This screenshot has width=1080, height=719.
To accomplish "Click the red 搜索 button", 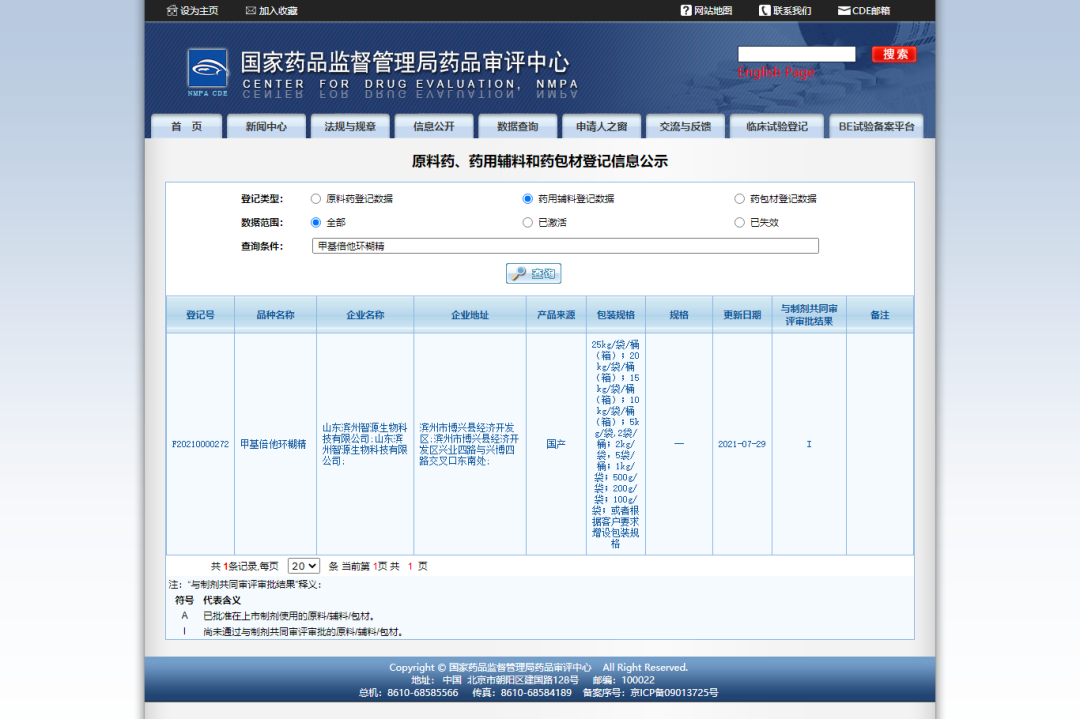I will click(894, 55).
